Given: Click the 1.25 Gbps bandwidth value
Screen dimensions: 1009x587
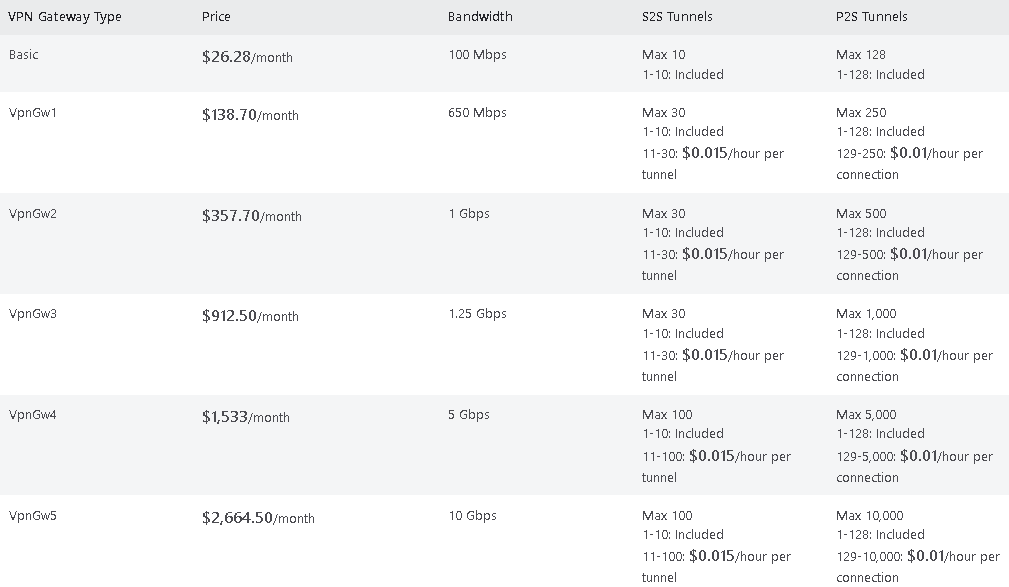Looking at the screenshot, I should [477, 314].
